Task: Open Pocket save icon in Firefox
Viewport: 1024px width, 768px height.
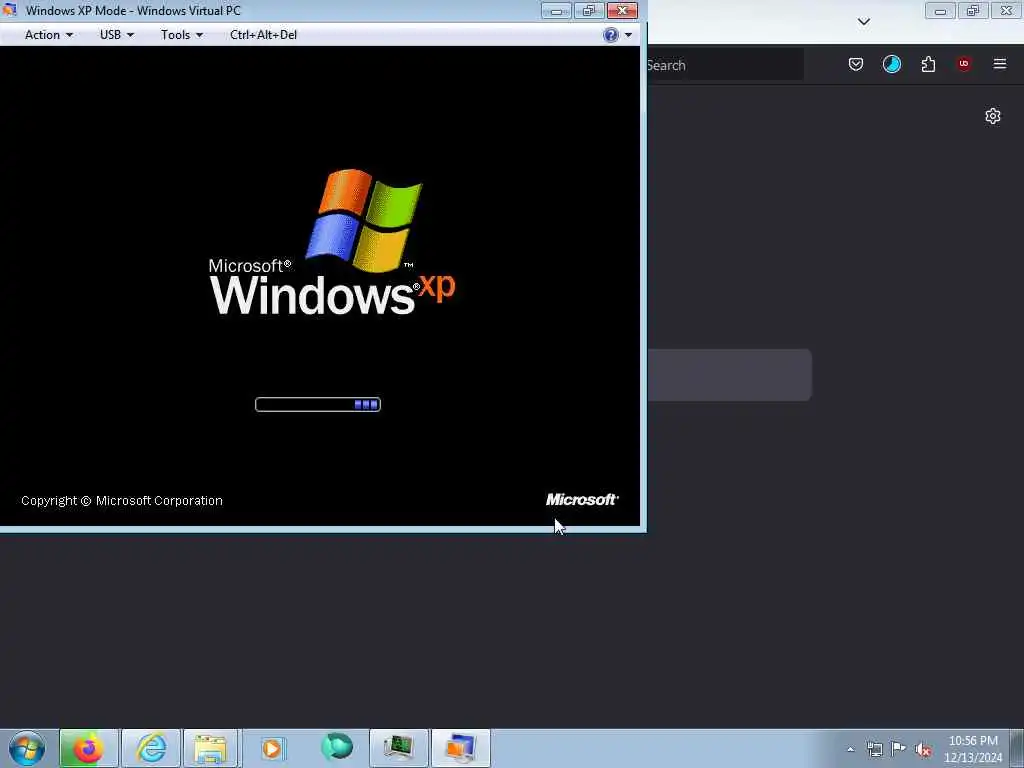Action: coord(856,64)
